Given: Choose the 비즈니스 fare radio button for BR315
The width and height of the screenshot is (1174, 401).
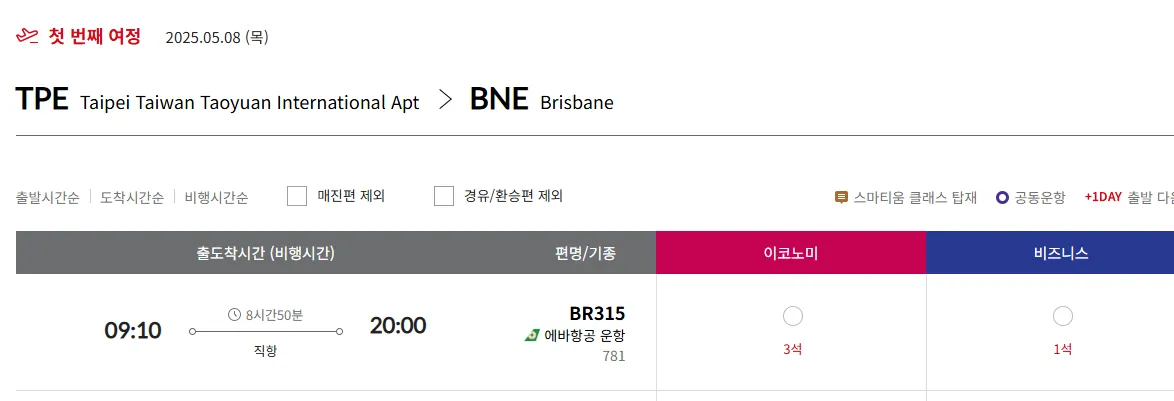Looking at the screenshot, I should click(x=1062, y=316).
